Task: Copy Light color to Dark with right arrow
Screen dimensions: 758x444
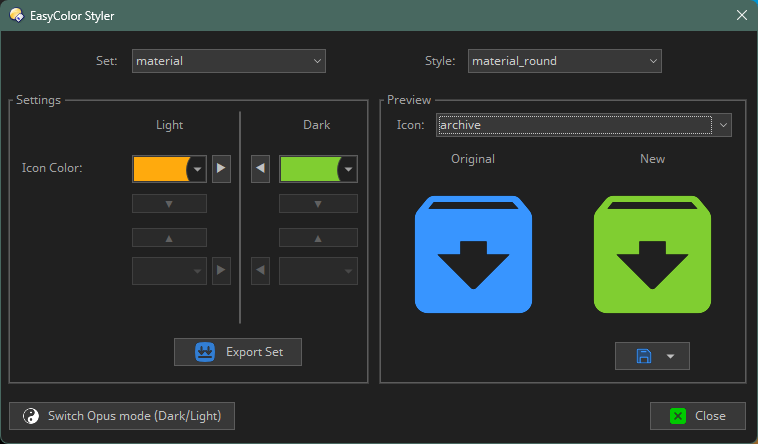Action: [x=221, y=169]
